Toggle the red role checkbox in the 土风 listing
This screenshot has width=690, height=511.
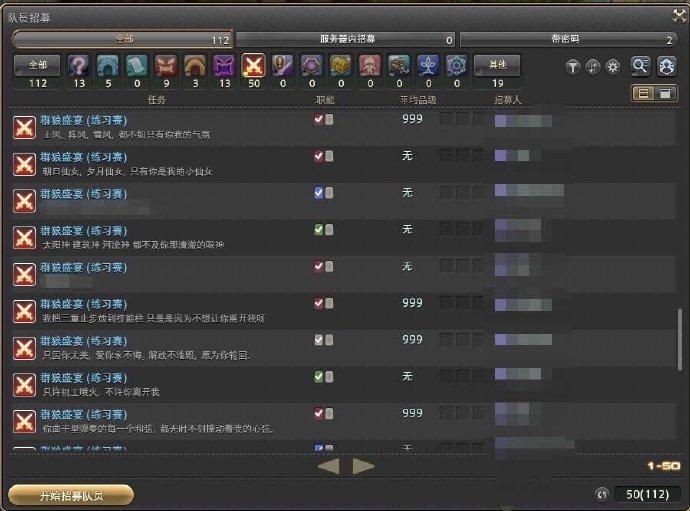[x=319, y=119]
